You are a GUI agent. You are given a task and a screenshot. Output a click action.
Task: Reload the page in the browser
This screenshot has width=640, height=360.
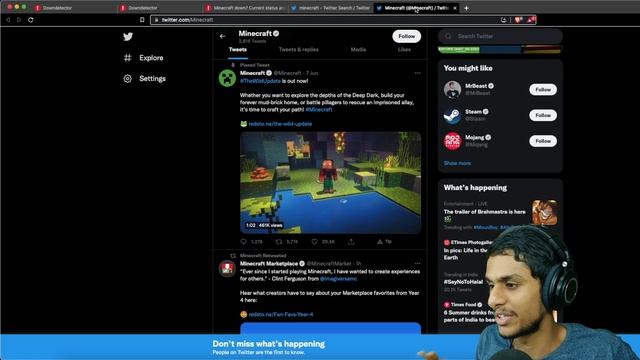click(31, 20)
